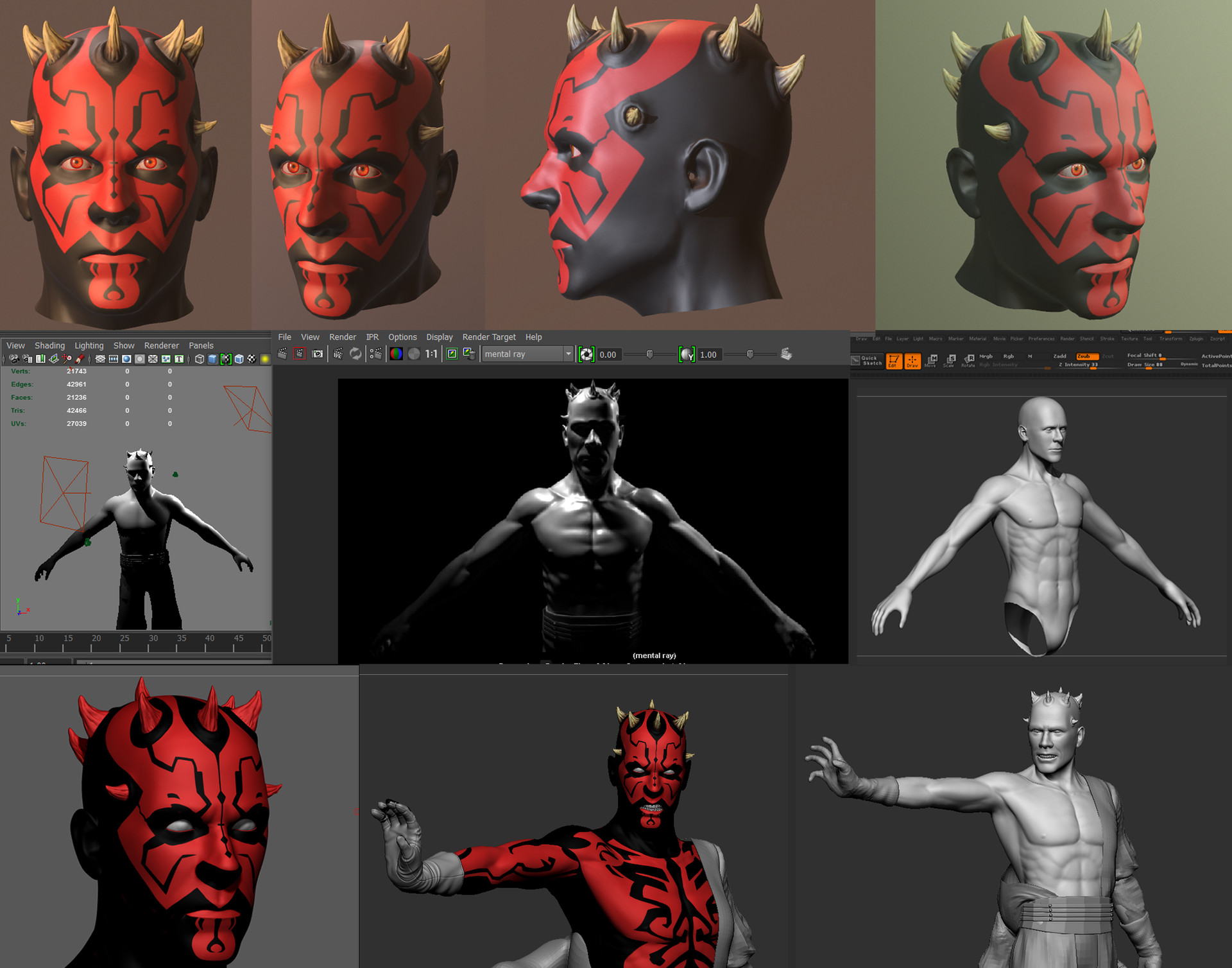1232x968 pixels.
Task: Take a snapshot with the camera icon
Action: [x=318, y=354]
